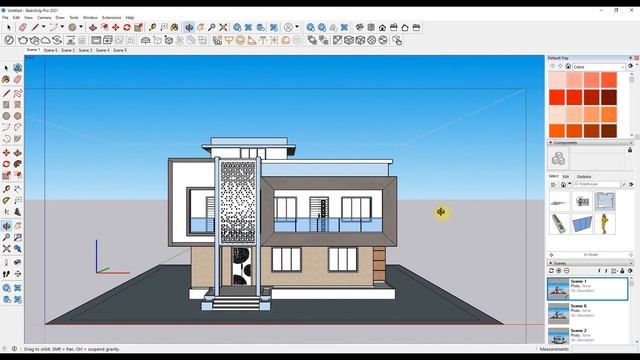Activate the Push/Pull tool in top toolbar
This screenshot has width=640, height=360.
[x=93, y=27]
